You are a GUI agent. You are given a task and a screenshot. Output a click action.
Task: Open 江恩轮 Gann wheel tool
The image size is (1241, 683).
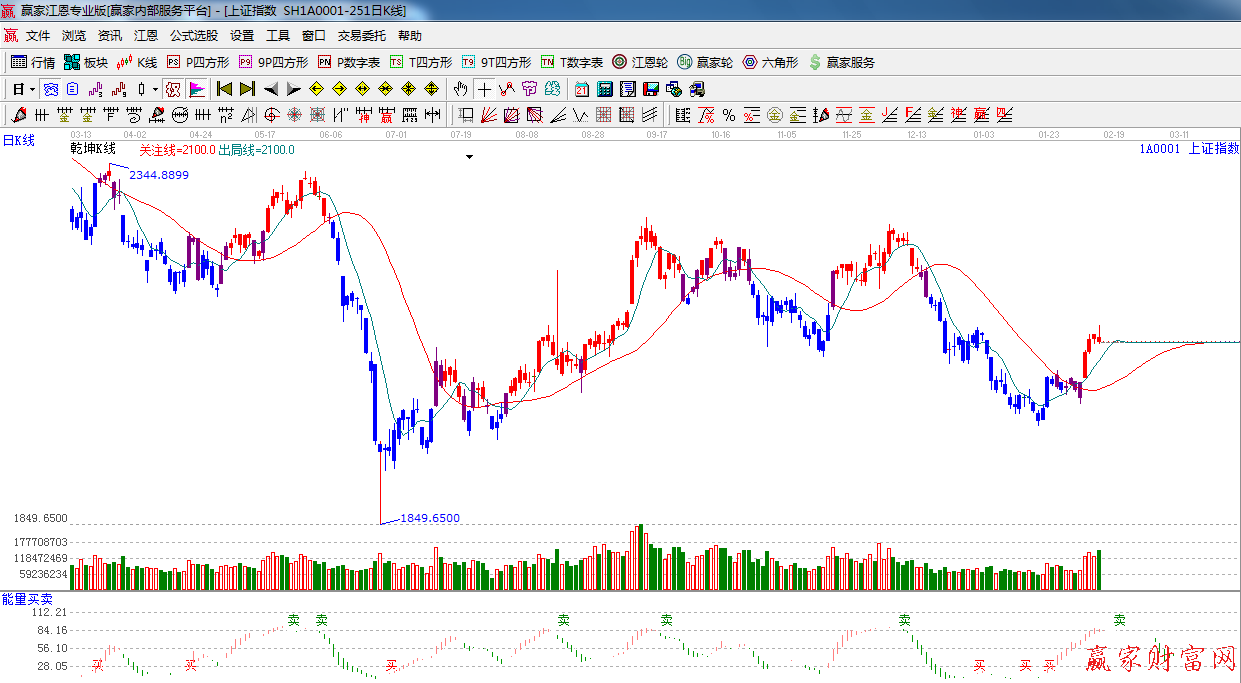pos(640,62)
